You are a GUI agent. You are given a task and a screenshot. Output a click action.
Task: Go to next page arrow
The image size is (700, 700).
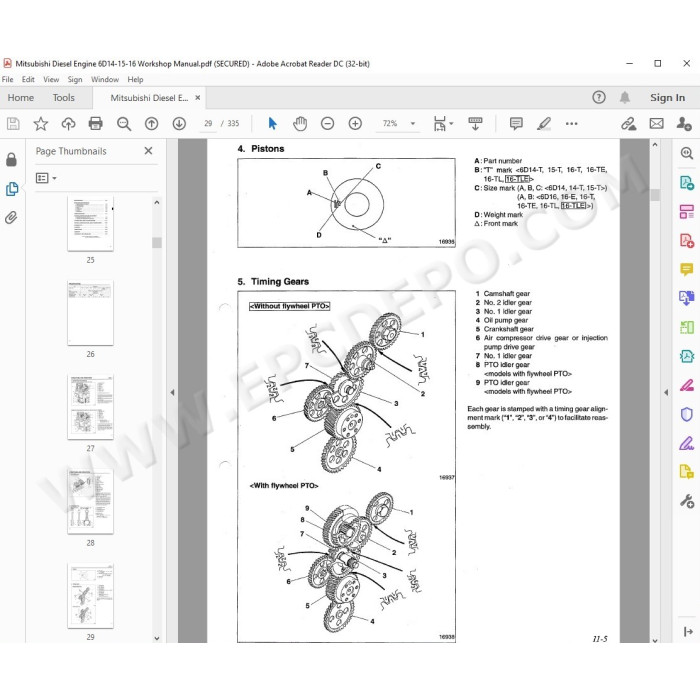pos(179,124)
